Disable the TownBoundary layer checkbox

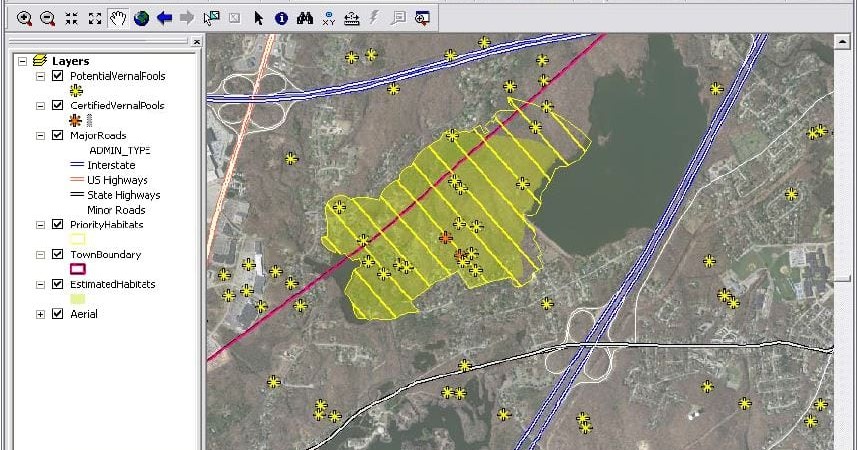57,254
